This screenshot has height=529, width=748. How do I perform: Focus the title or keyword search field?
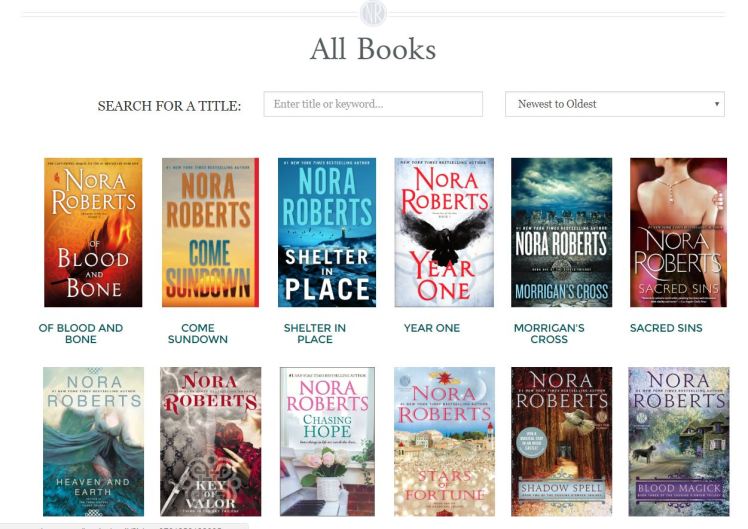point(373,104)
